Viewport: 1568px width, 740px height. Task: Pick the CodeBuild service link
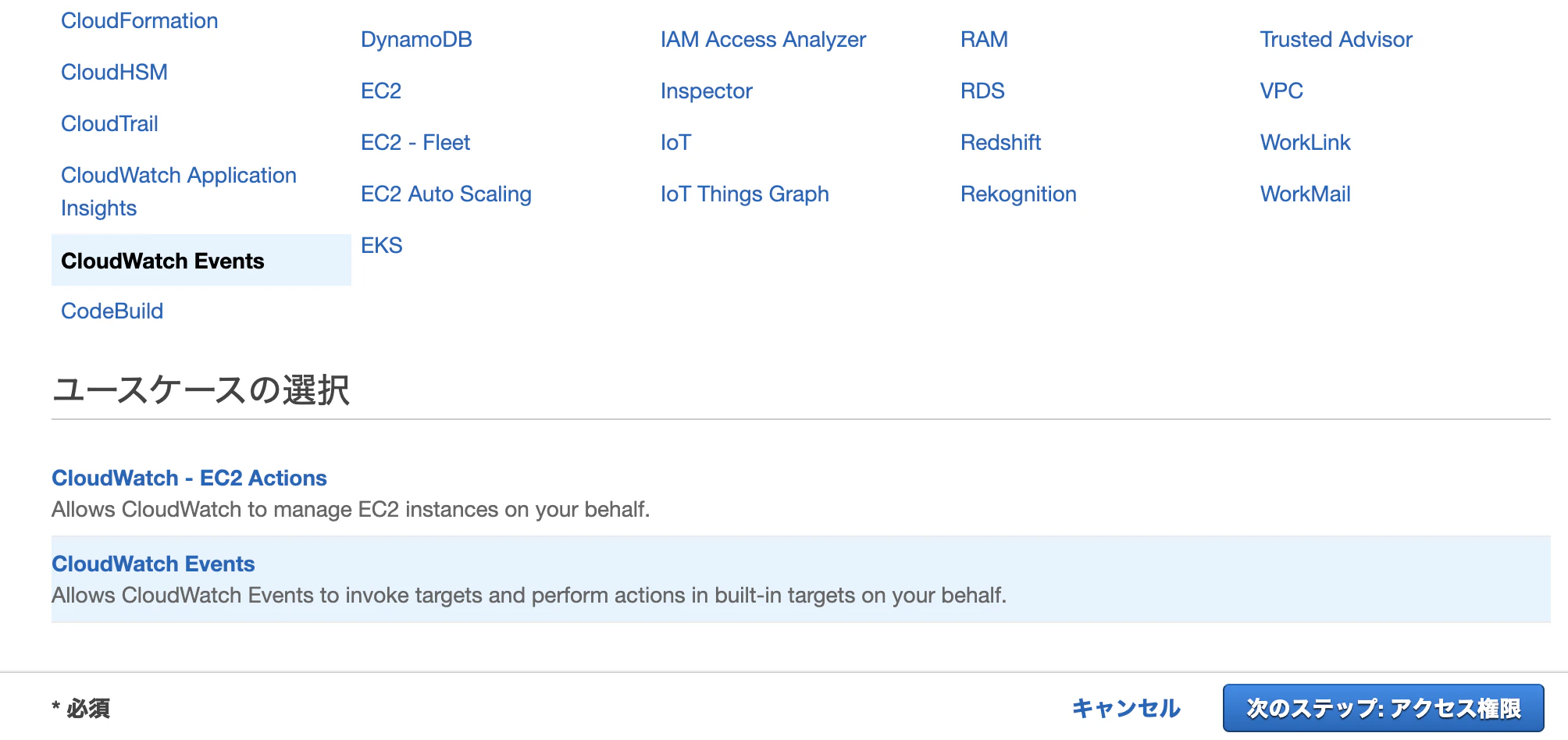point(112,311)
